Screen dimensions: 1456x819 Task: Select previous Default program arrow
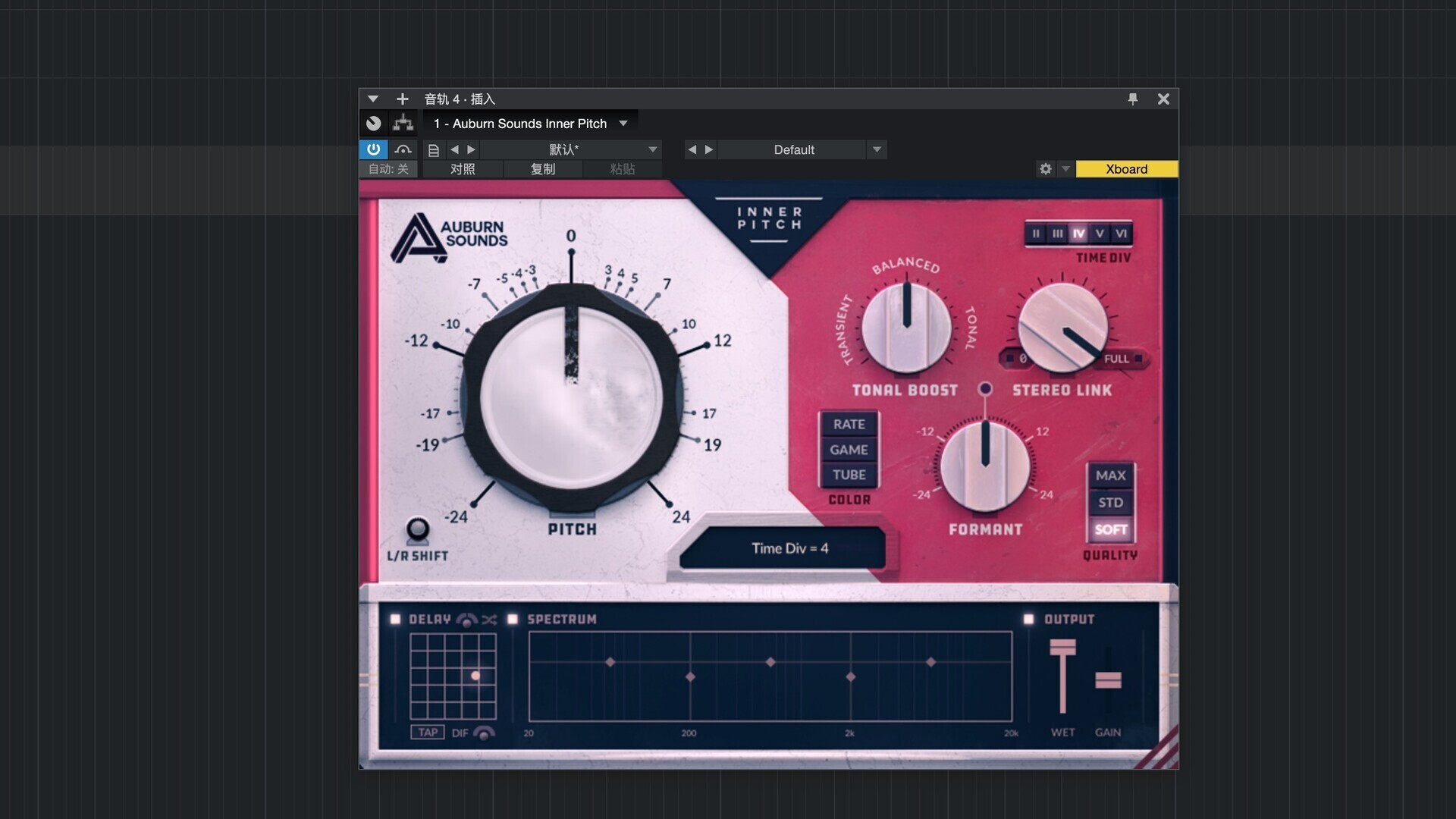click(x=692, y=149)
